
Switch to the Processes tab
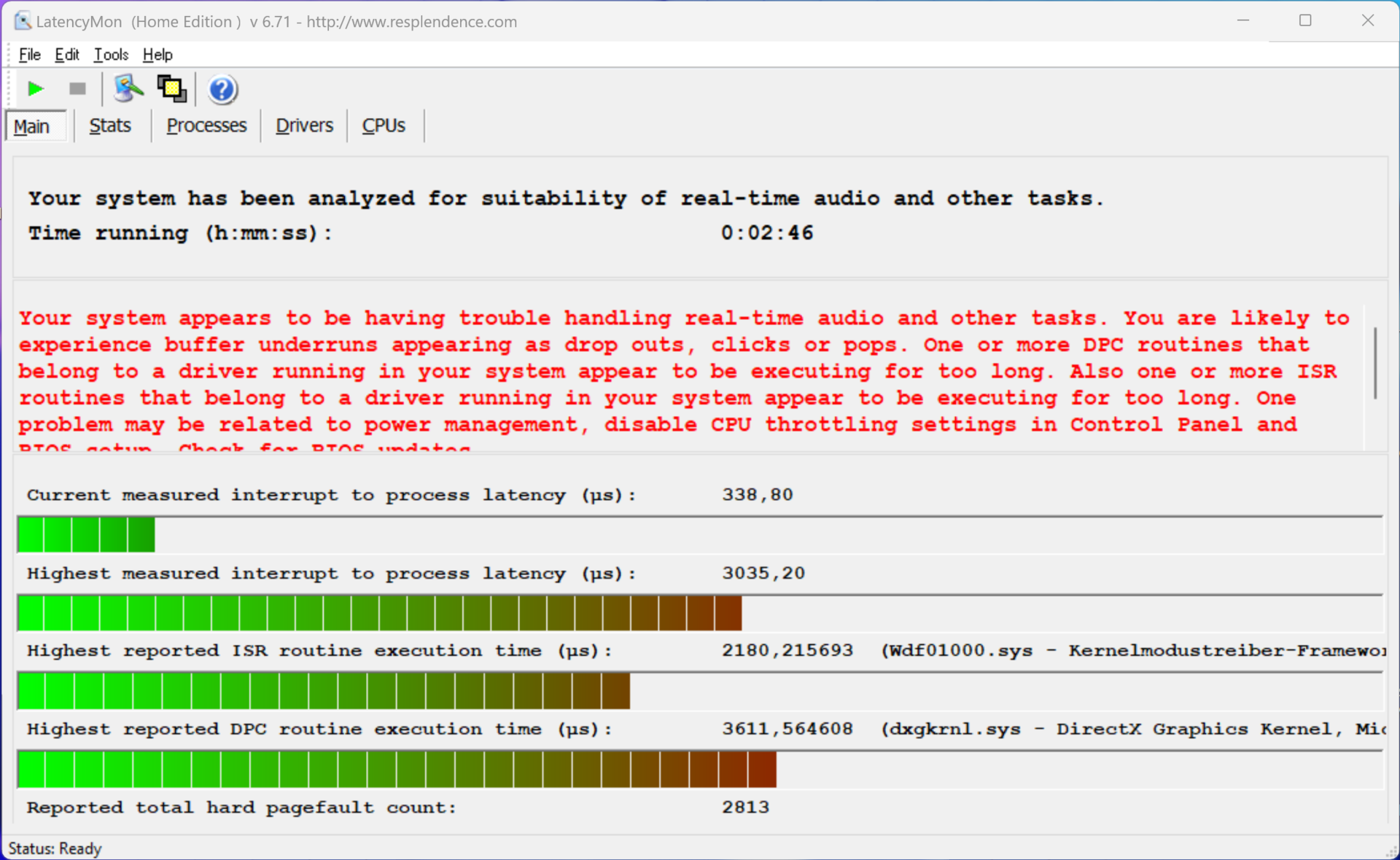tap(206, 125)
